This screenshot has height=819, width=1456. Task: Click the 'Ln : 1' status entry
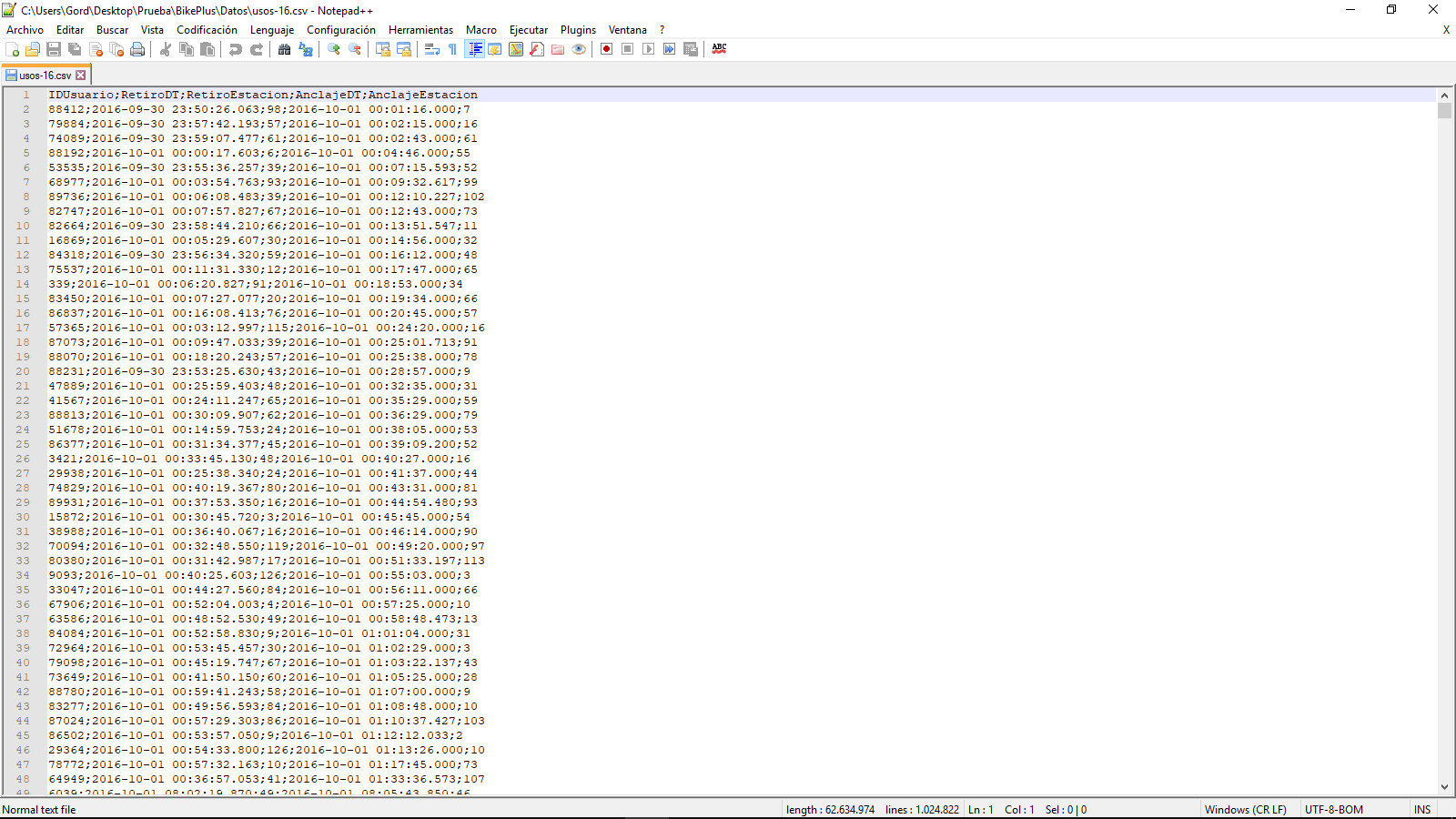(x=981, y=810)
